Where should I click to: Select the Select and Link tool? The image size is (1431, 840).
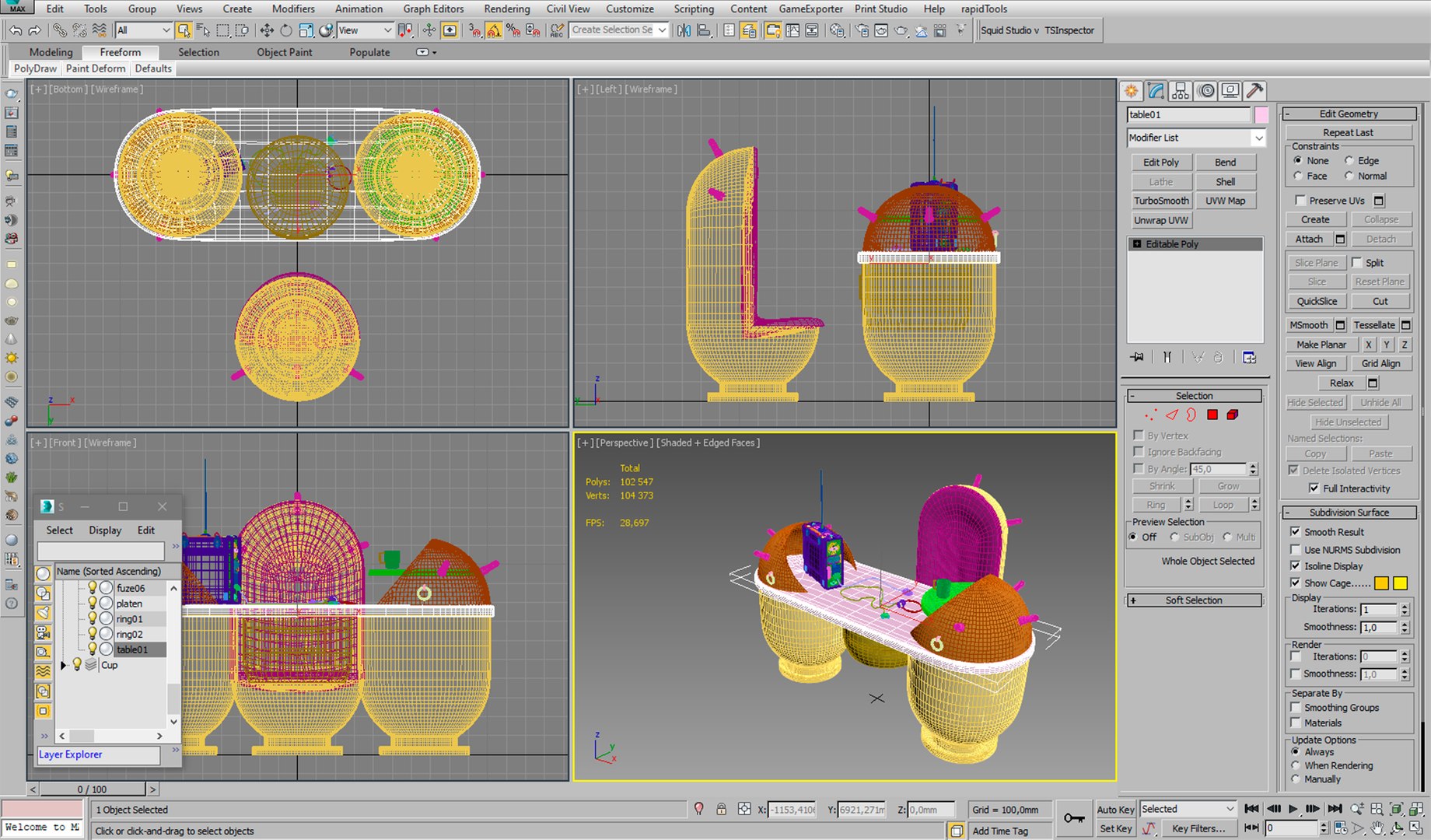click(x=59, y=30)
